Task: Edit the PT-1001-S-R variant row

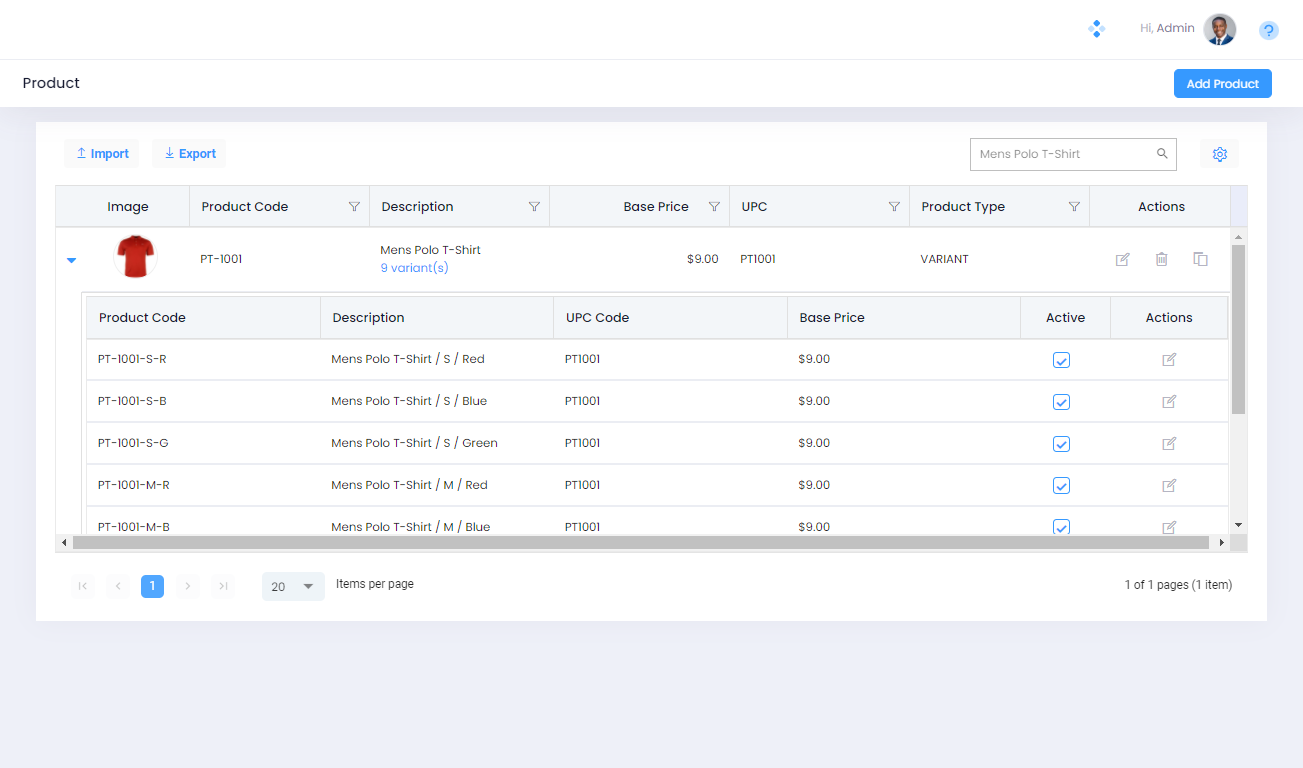Action: pyautogui.click(x=1168, y=359)
